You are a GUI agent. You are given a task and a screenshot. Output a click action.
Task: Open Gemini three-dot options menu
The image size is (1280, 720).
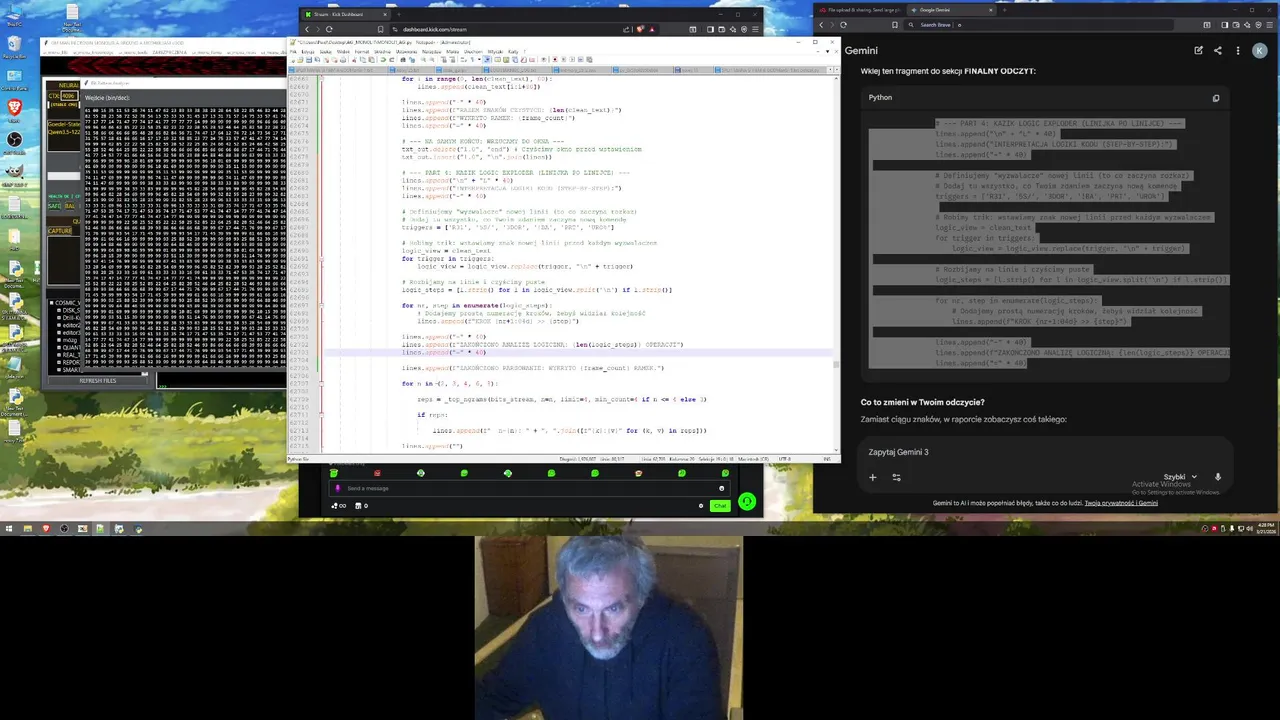pos(1238,50)
